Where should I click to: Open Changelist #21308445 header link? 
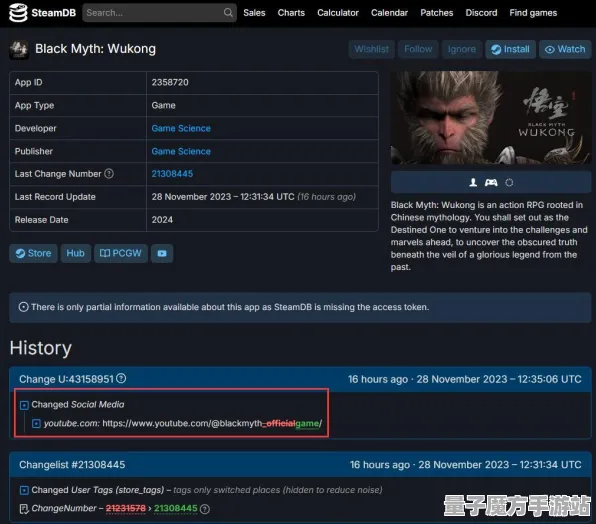coord(72,465)
